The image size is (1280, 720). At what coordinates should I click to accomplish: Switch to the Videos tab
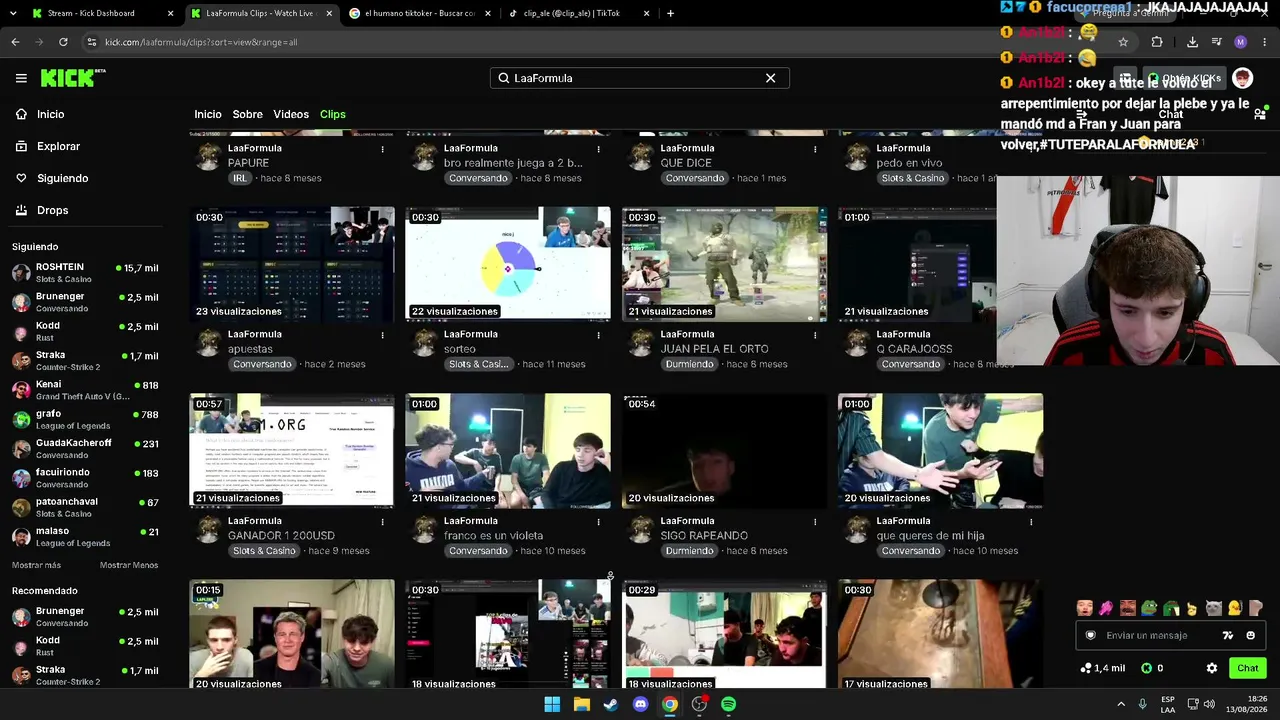291,114
